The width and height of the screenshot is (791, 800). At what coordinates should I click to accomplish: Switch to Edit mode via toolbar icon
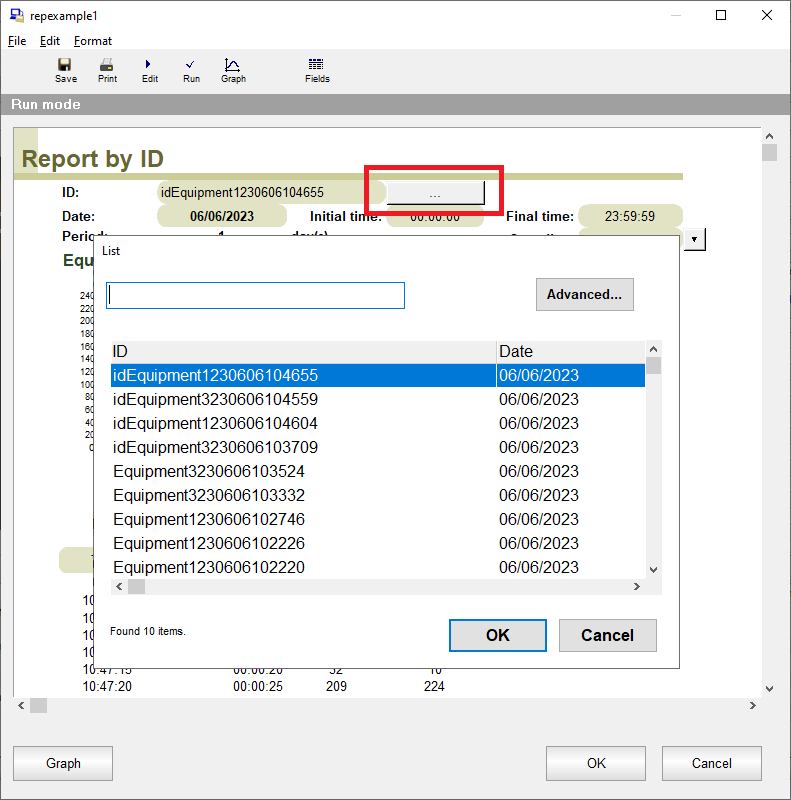(150, 70)
